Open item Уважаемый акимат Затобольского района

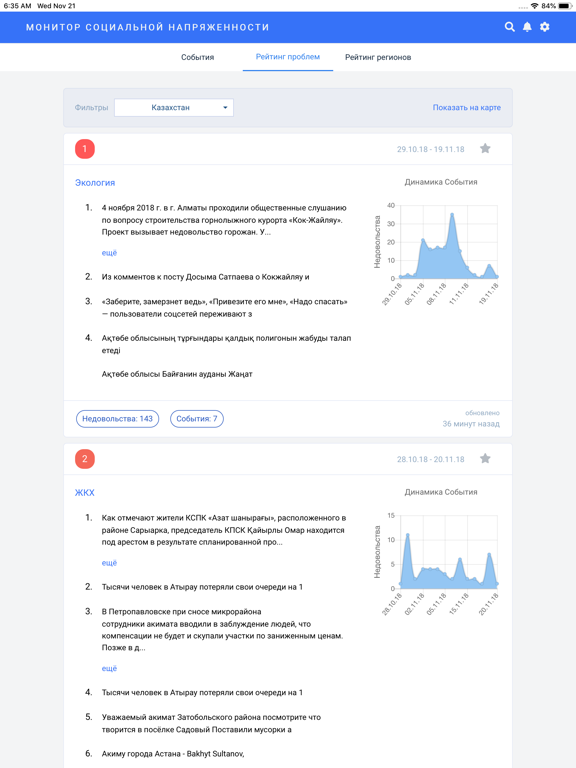(x=211, y=723)
